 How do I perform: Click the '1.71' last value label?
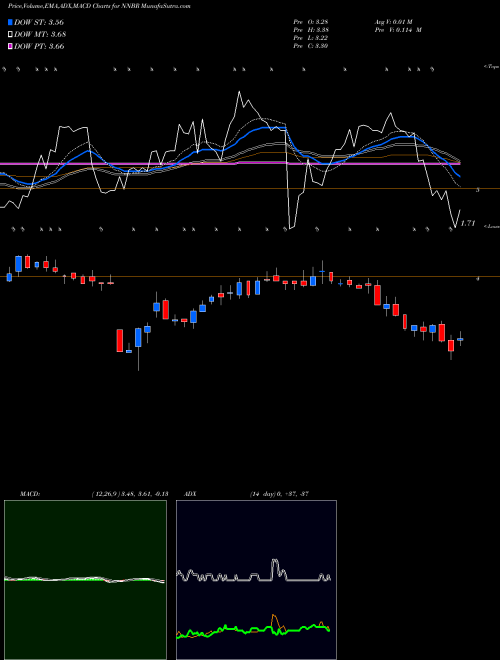pyautogui.click(x=468, y=224)
